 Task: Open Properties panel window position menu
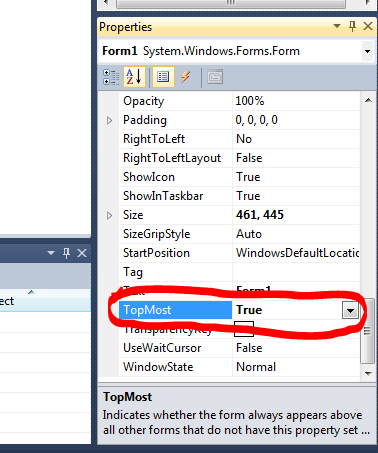[x=337, y=26]
